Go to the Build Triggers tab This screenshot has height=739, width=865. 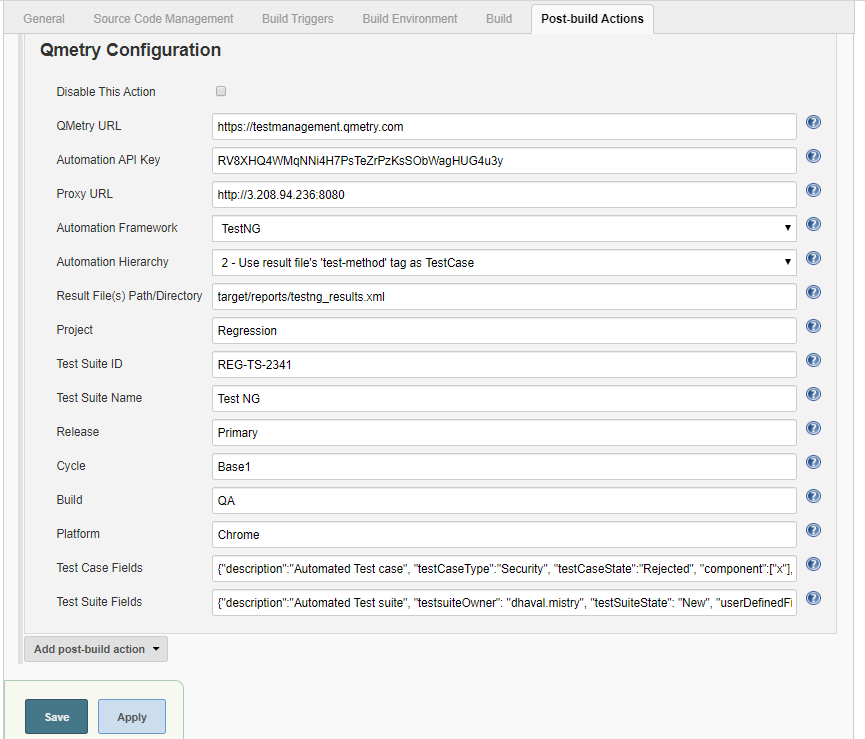298,19
